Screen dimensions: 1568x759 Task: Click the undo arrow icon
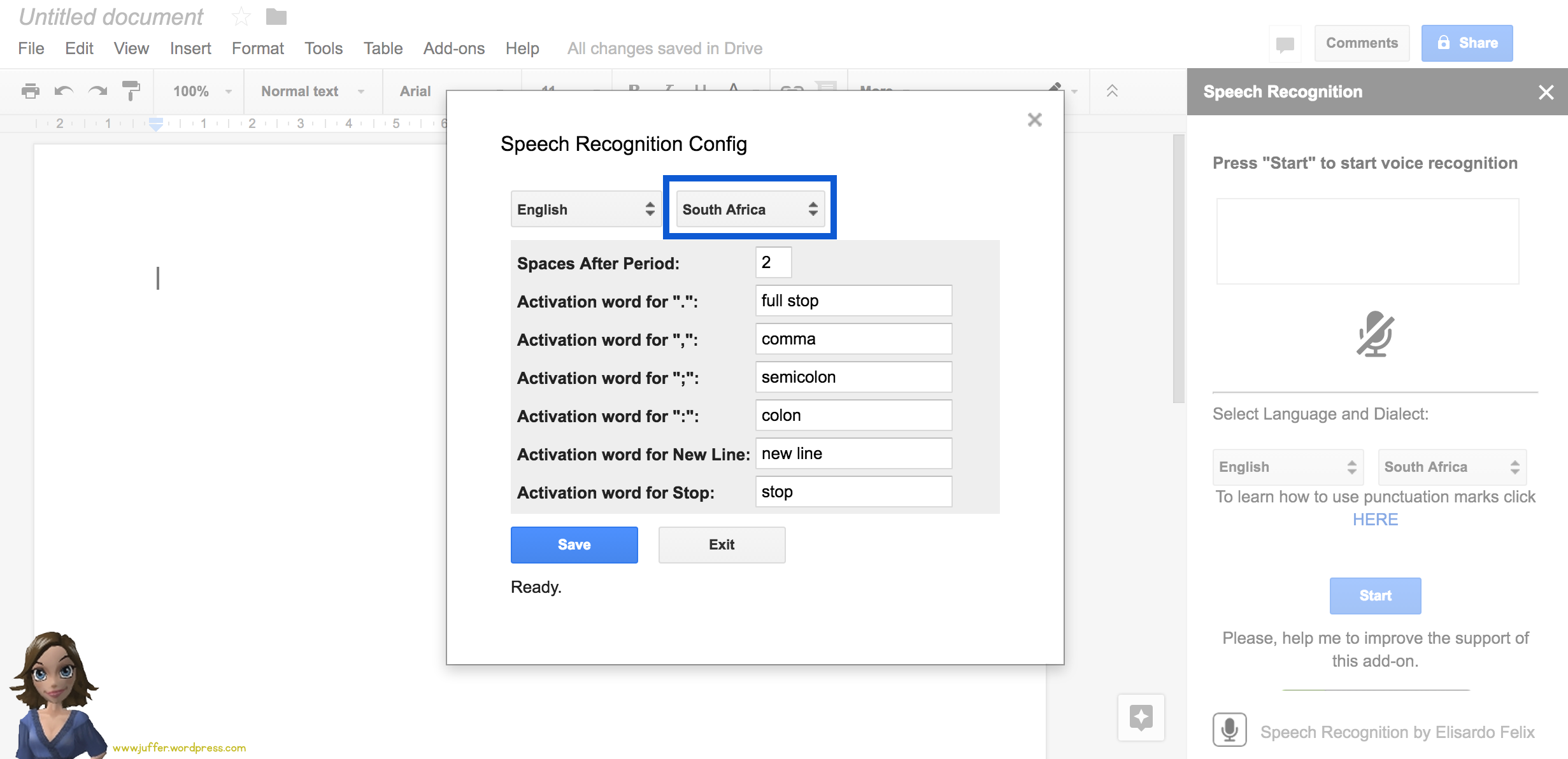[x=64, y=91]
